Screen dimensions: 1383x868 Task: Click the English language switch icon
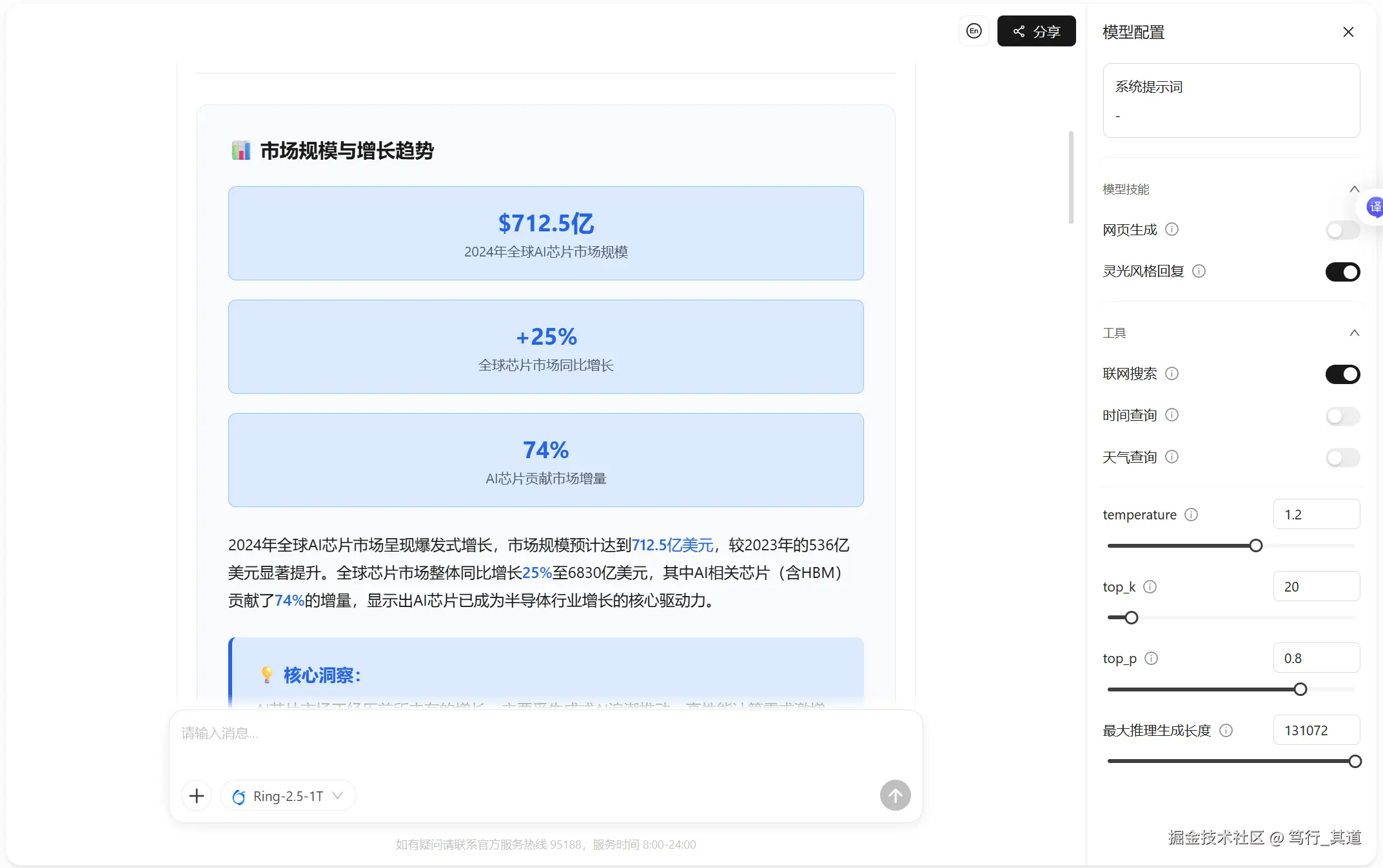coord(974,31)
